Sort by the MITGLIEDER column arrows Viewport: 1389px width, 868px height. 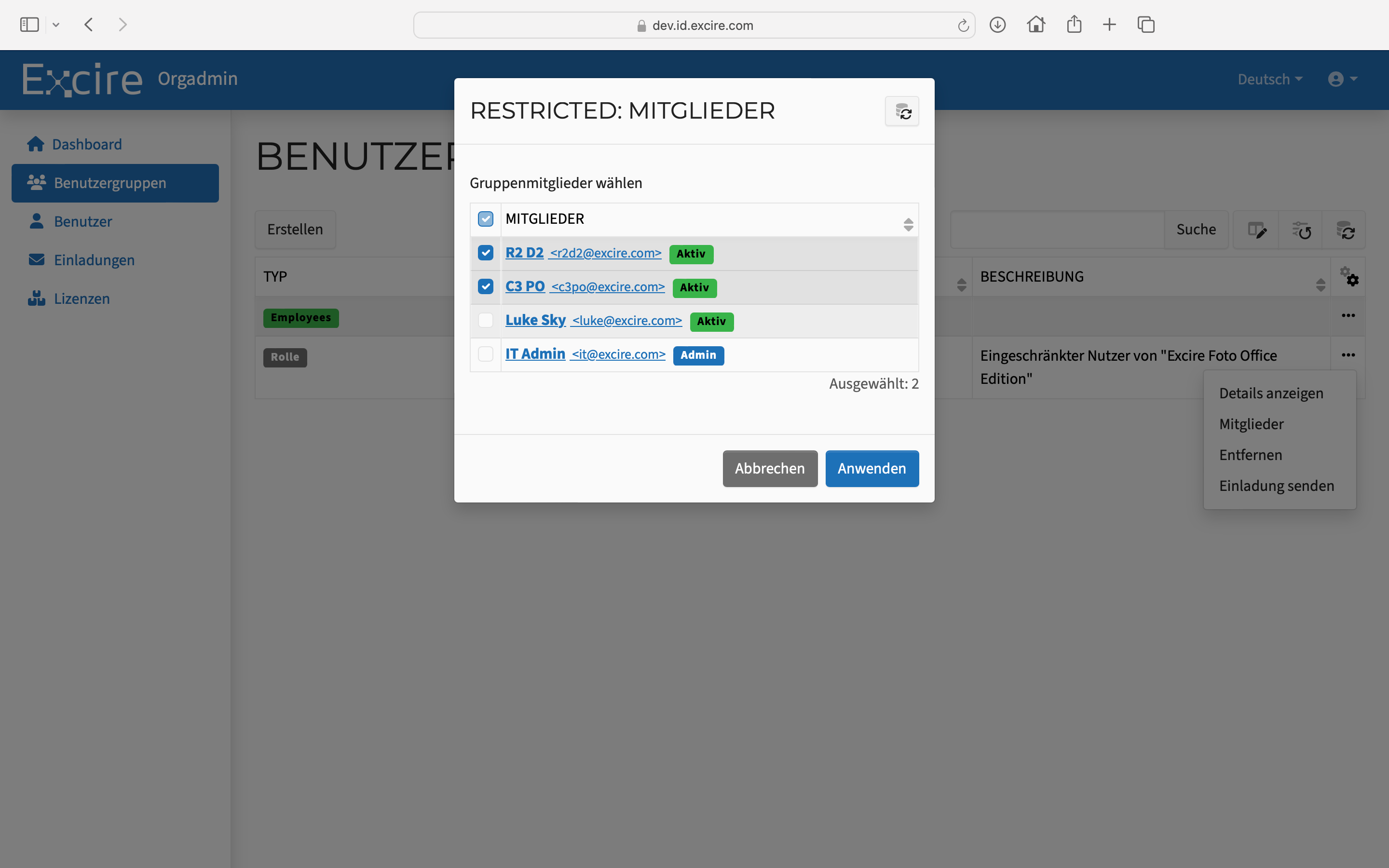point(908,224)
